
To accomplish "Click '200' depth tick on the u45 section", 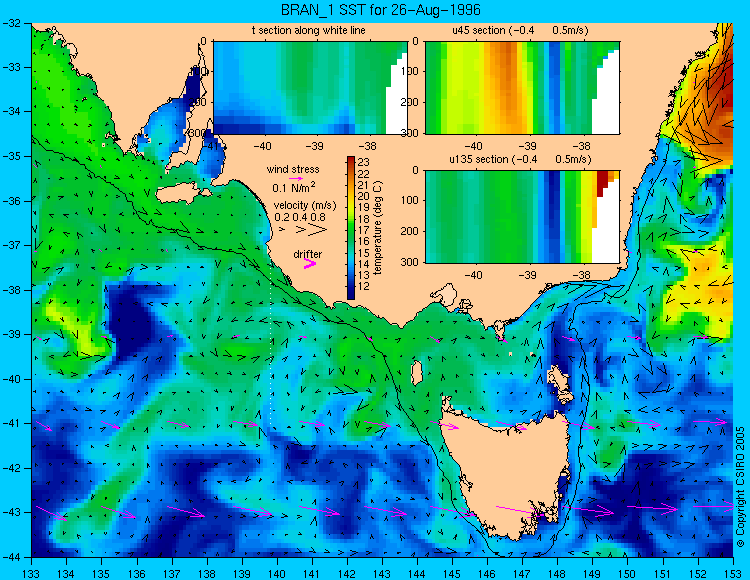I will [x=411, y=102].
